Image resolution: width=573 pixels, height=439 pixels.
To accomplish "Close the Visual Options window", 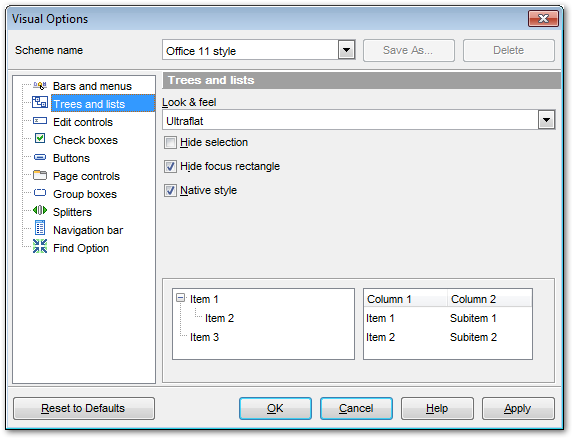I will pos(543,18).
